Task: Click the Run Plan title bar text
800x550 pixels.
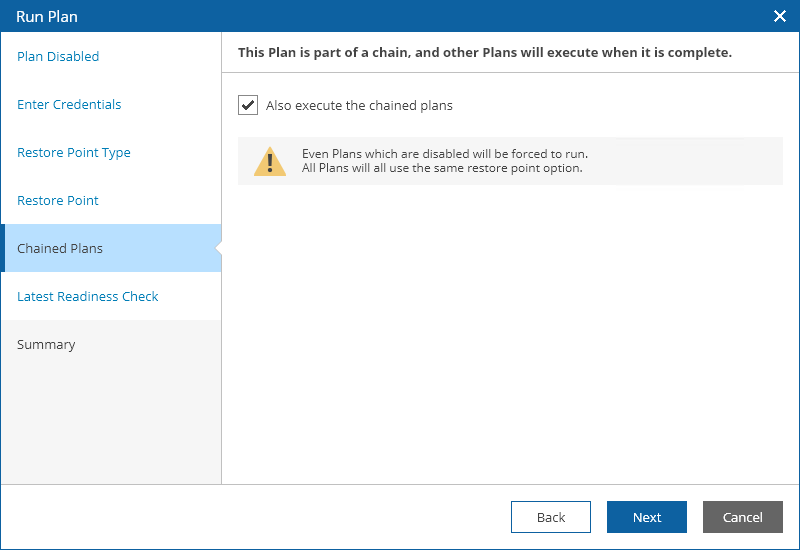Action: [47, 16]
